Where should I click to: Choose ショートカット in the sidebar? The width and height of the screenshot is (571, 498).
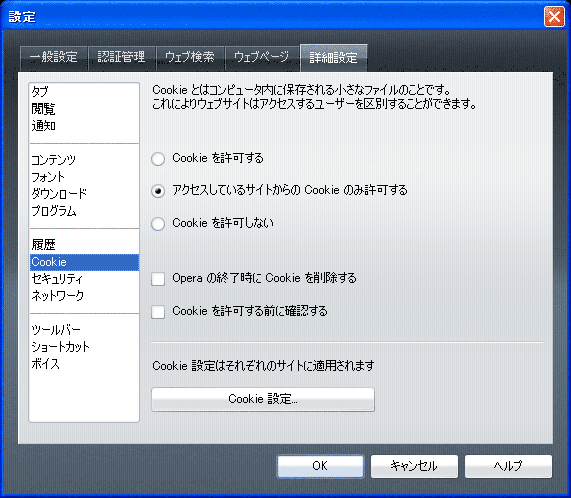[x=84, y=347]
